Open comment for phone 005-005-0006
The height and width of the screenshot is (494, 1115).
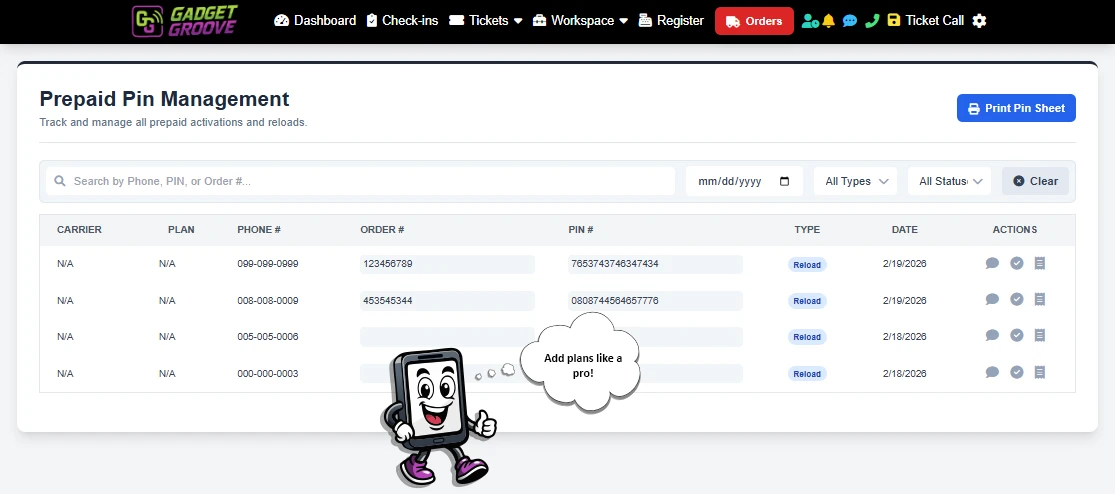point(992,335)
